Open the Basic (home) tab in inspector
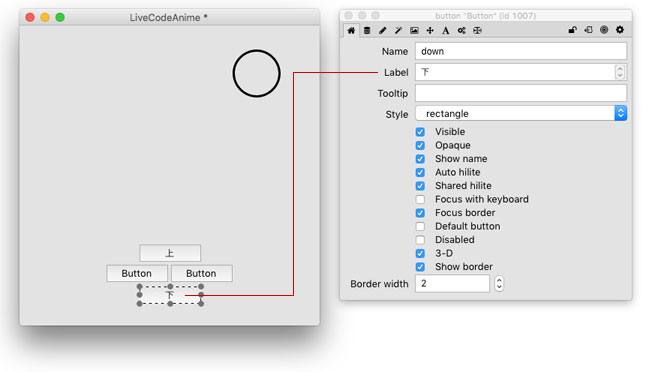 pos(351,30)
